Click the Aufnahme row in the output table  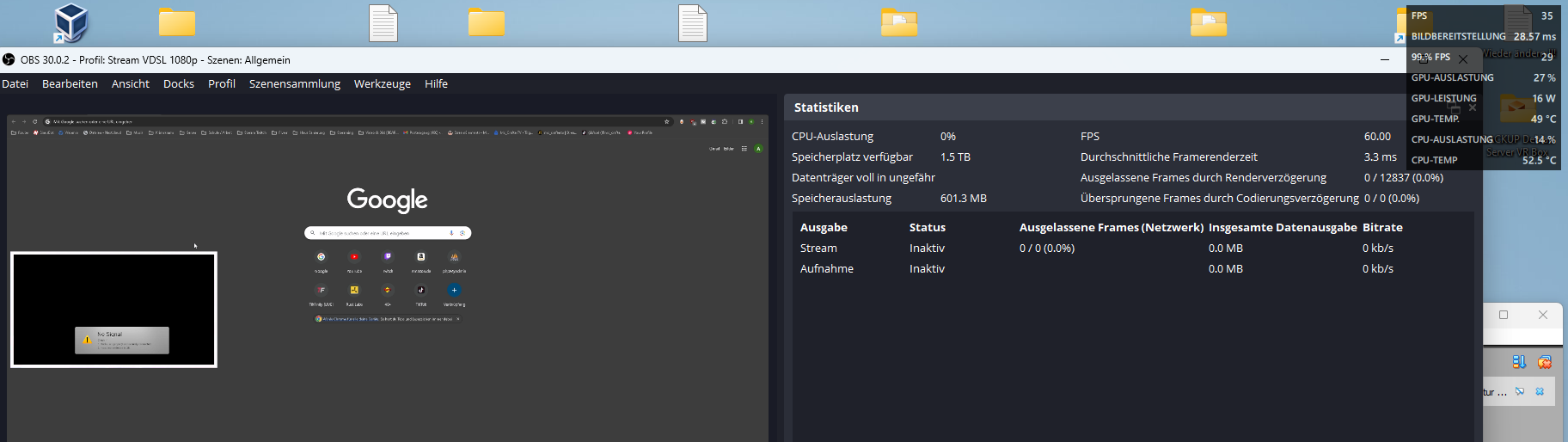pos(1131,268)
